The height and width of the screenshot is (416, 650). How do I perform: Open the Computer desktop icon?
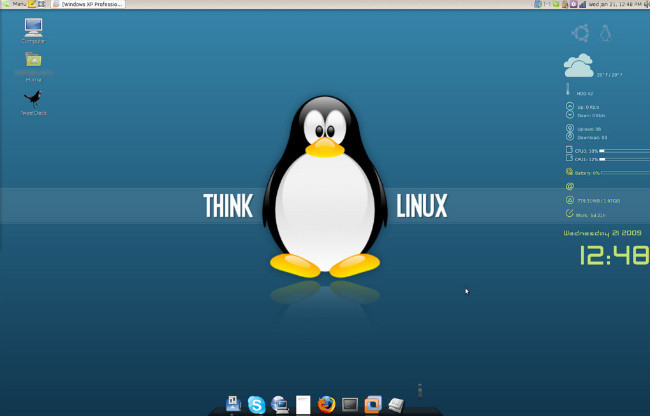33,29
